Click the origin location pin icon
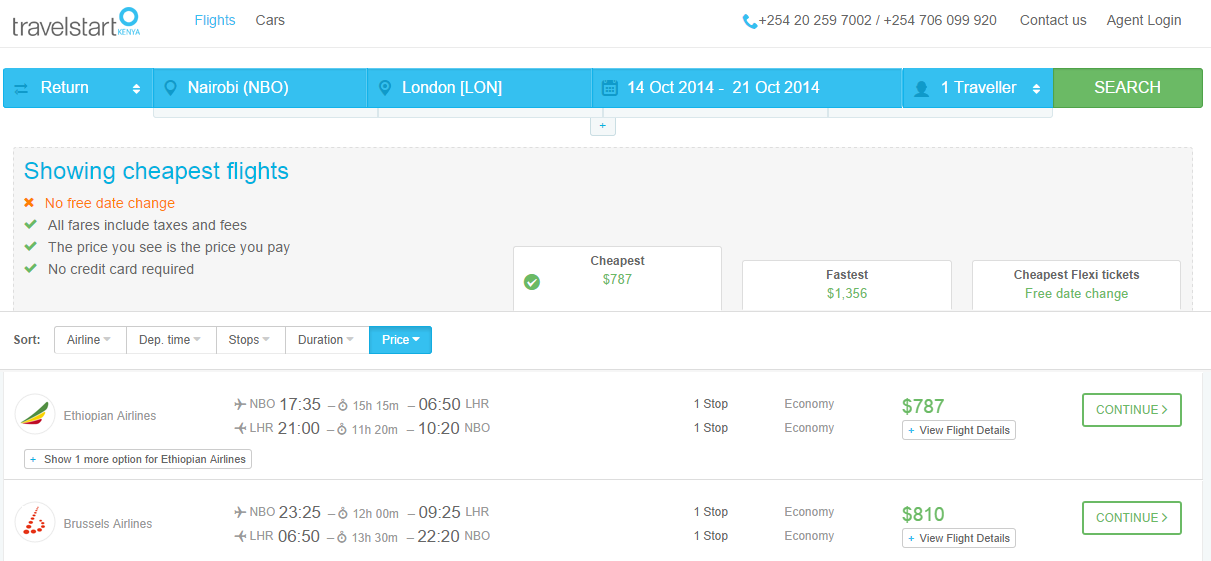 click(x=170, y=88)
